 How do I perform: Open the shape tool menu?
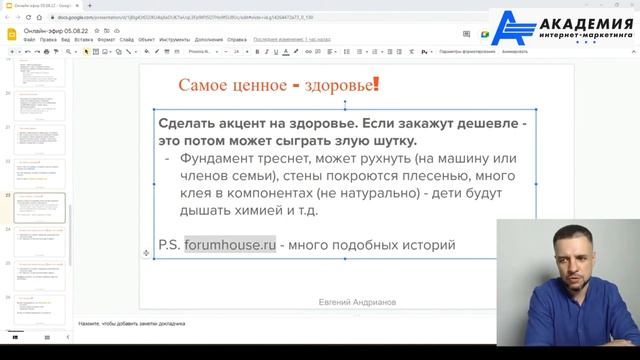(118, 52)
